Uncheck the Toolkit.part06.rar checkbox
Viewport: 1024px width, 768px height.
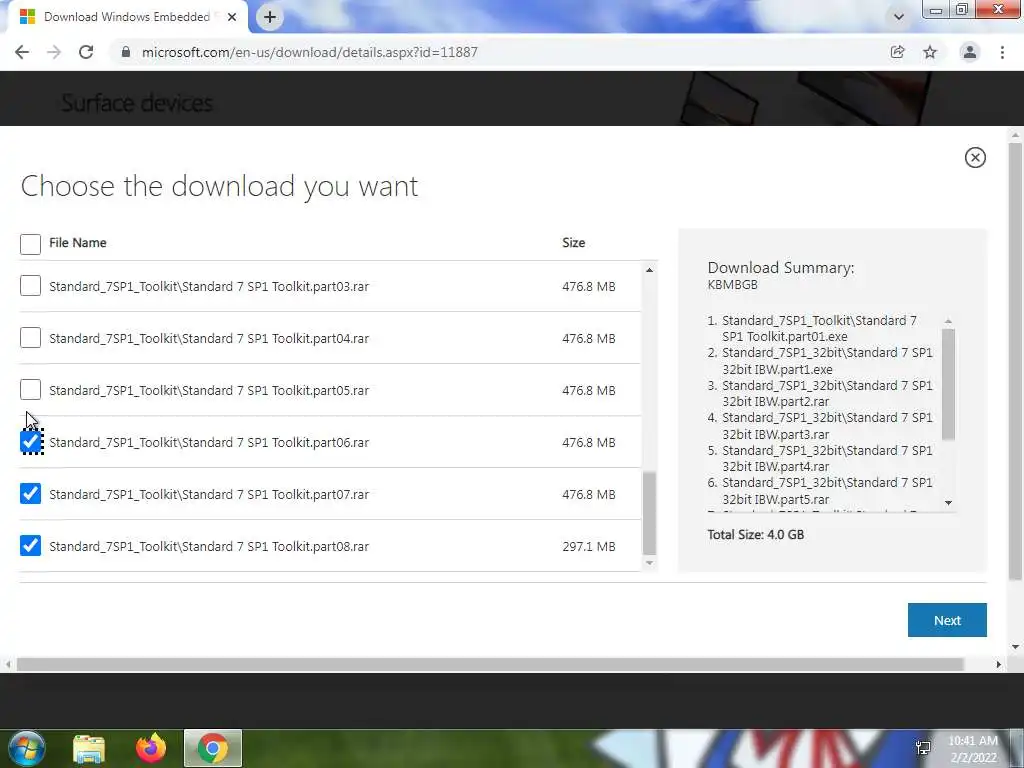[x=30, y=442]
